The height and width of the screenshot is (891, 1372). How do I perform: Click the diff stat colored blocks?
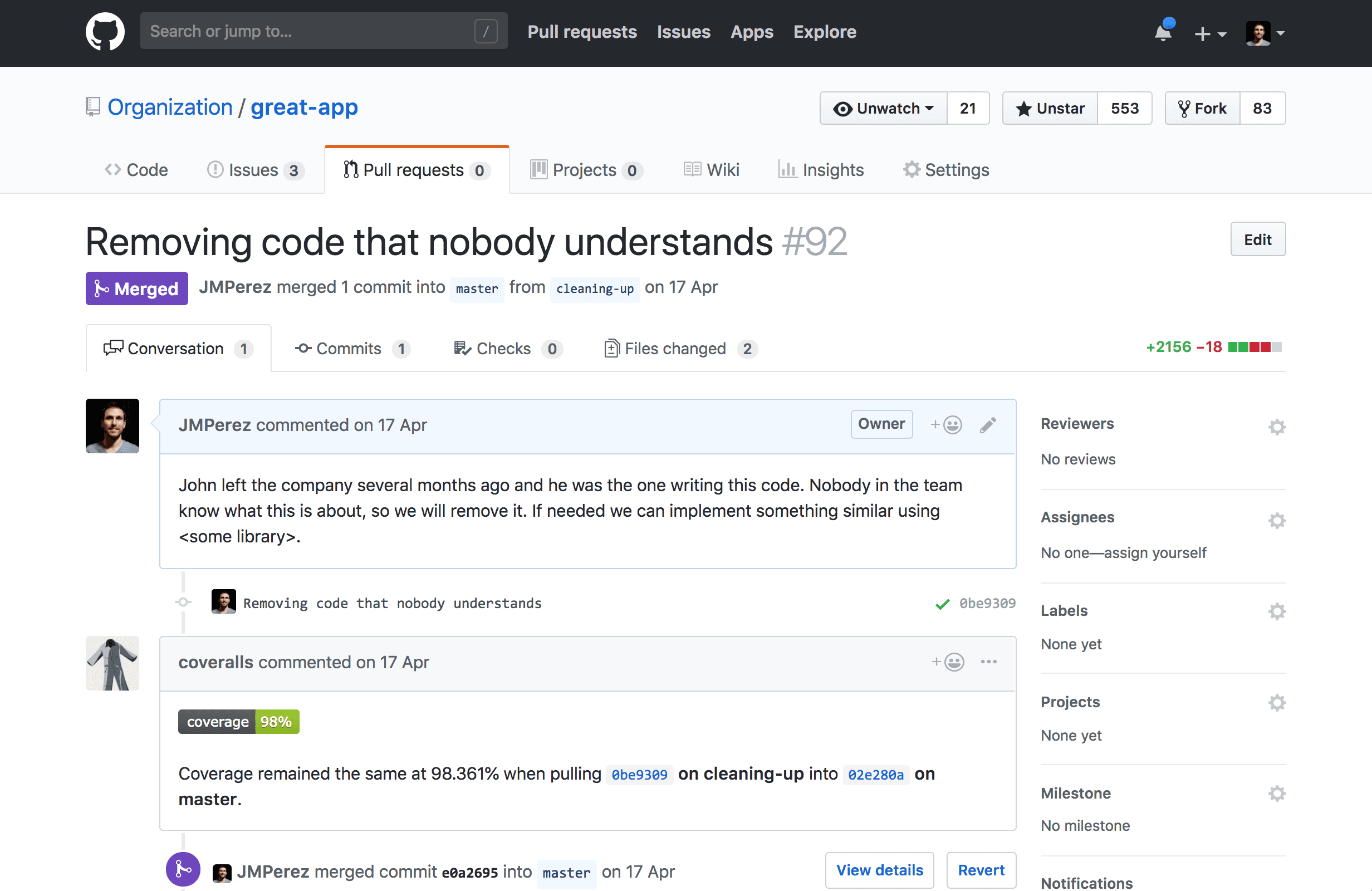(x=1255, y=347)
